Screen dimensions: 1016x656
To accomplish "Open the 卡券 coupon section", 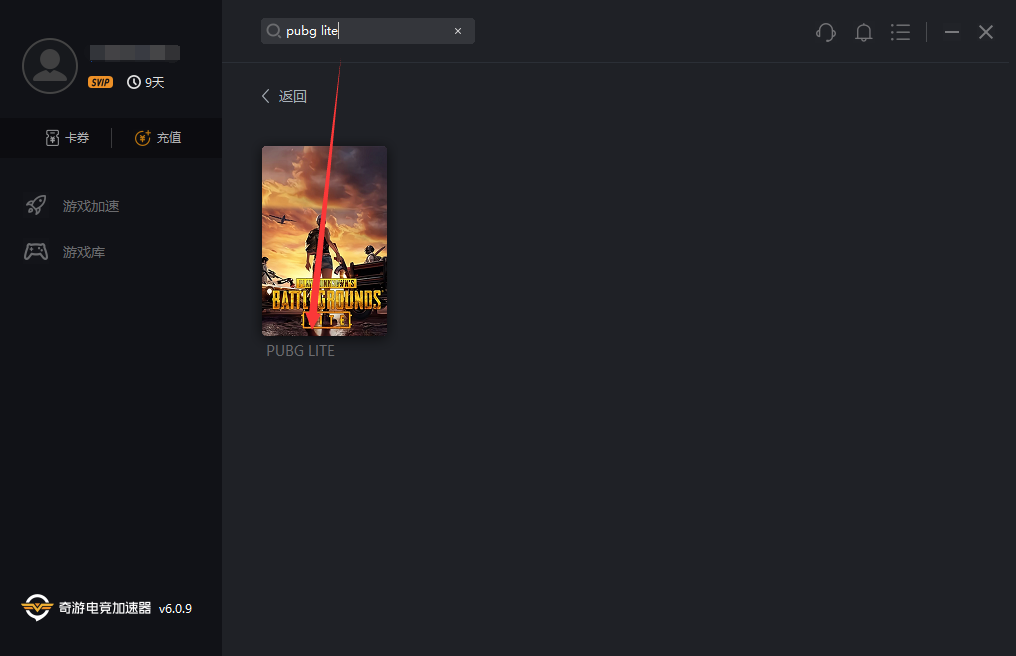I will [67, 138].
